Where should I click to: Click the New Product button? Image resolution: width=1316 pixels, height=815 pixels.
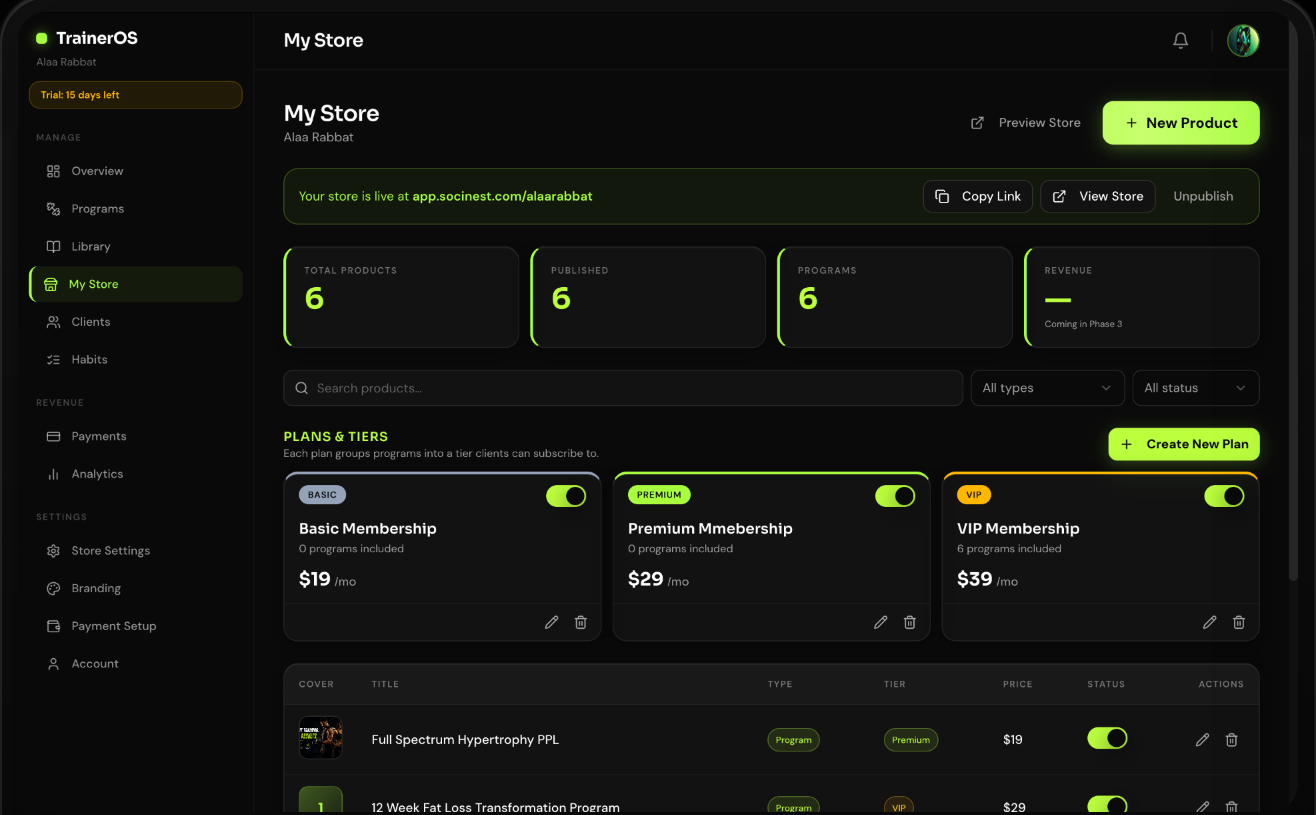[x=1181, y=123]
